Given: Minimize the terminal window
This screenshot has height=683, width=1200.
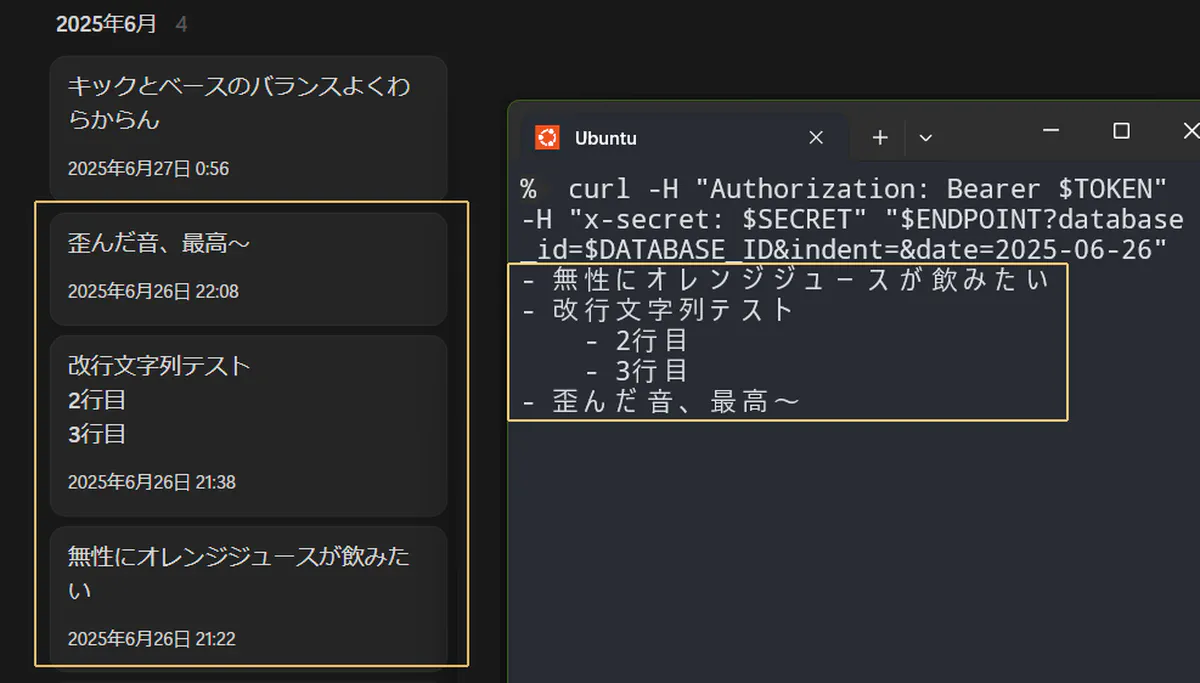Looking at the screenshot, I should click(x=1050, y=131).
